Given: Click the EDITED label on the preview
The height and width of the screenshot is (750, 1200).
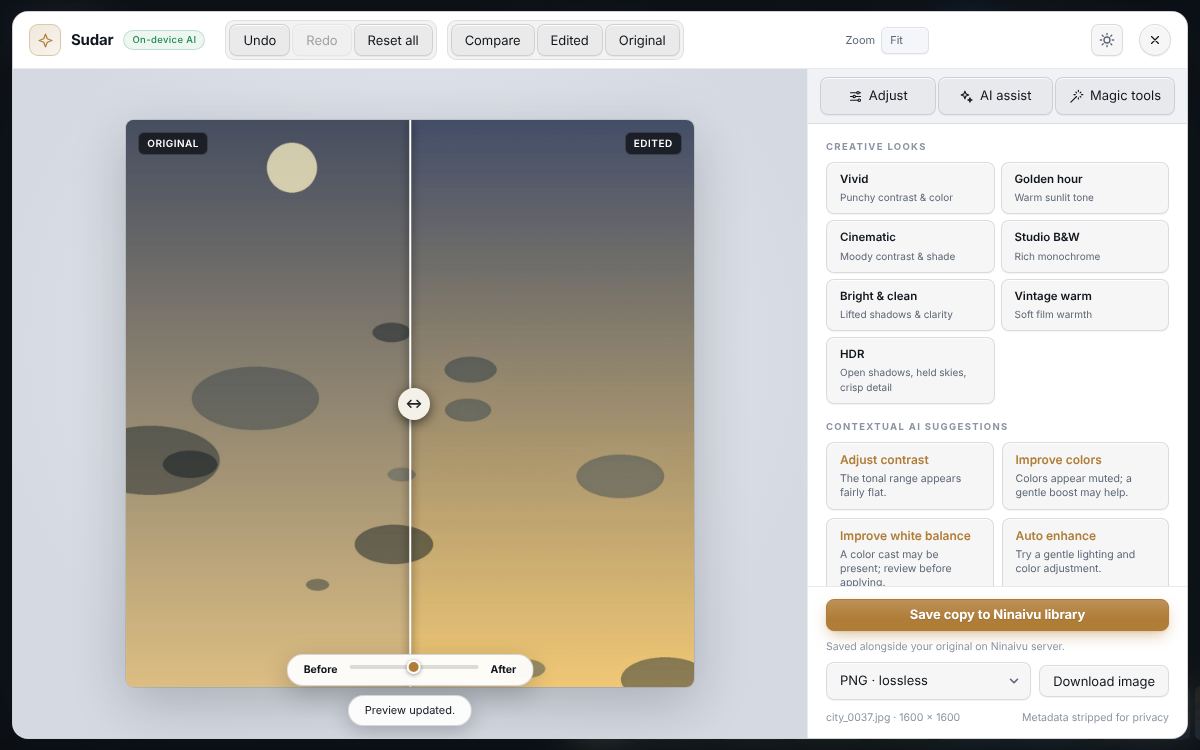Looking at the screenshot, I should (x=653, y=143).
